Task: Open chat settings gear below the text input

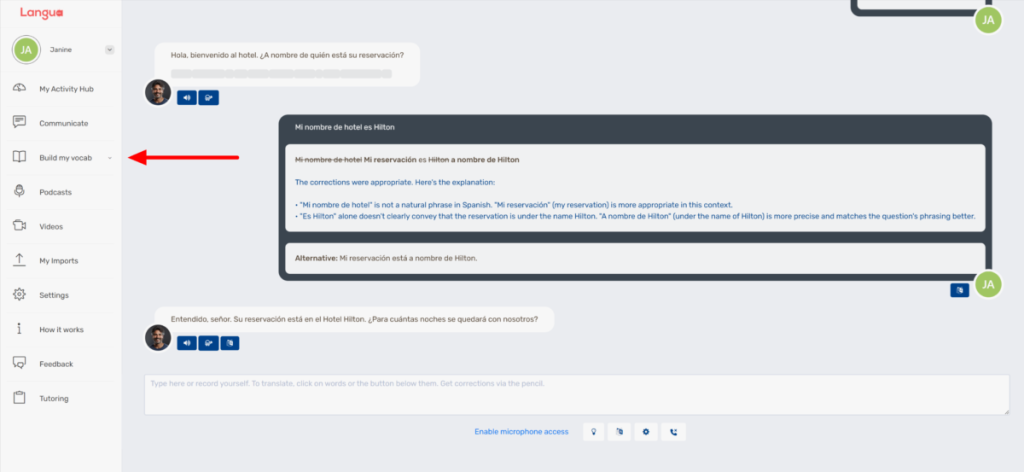Action: 646,432
